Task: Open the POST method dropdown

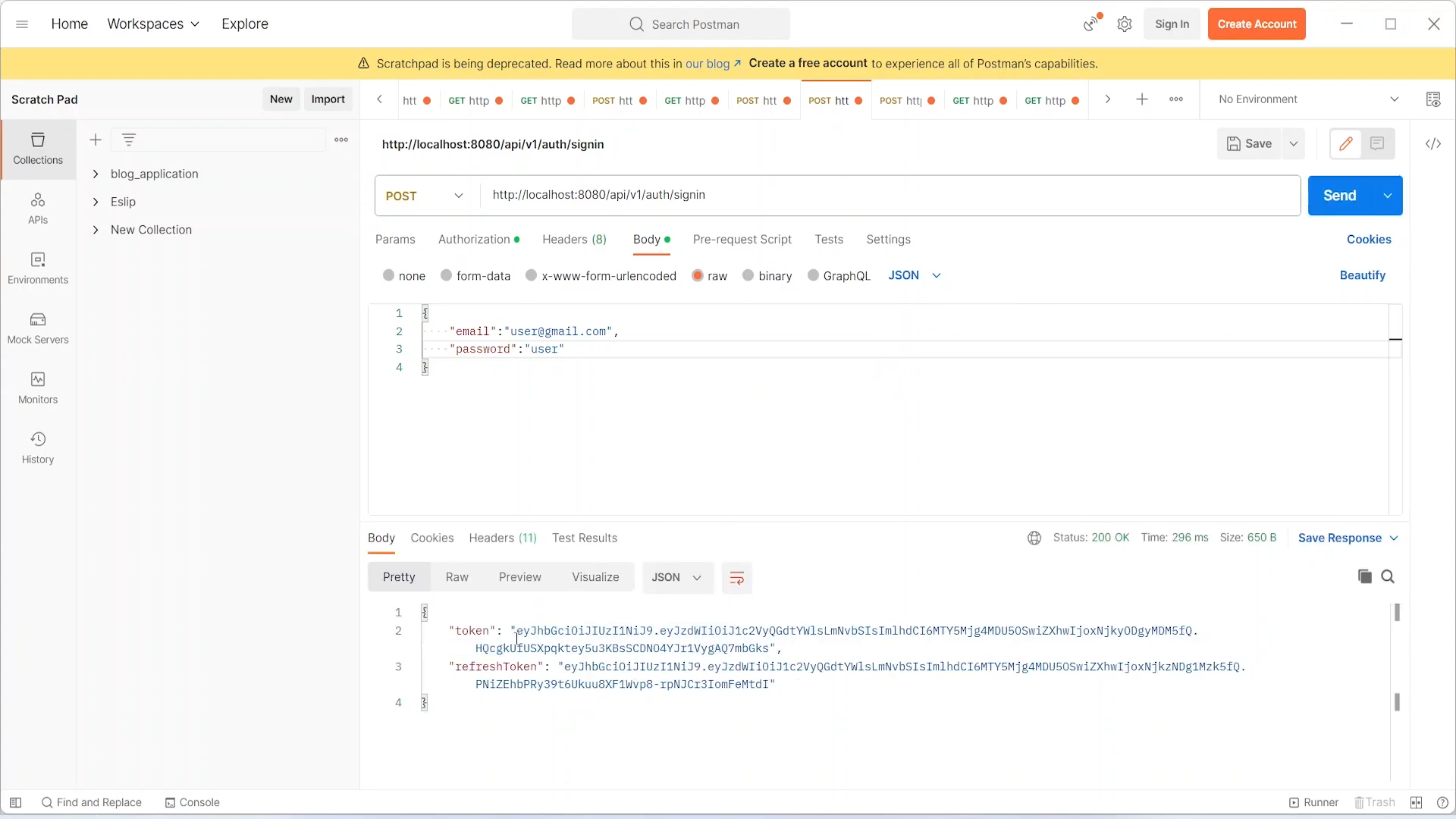Action: click(x=425, y=196)
